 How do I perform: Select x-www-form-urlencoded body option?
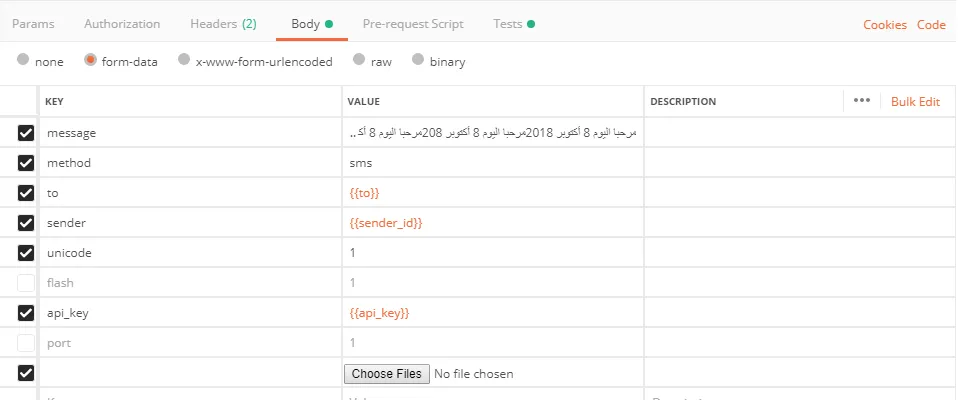[x=184, y=61]
